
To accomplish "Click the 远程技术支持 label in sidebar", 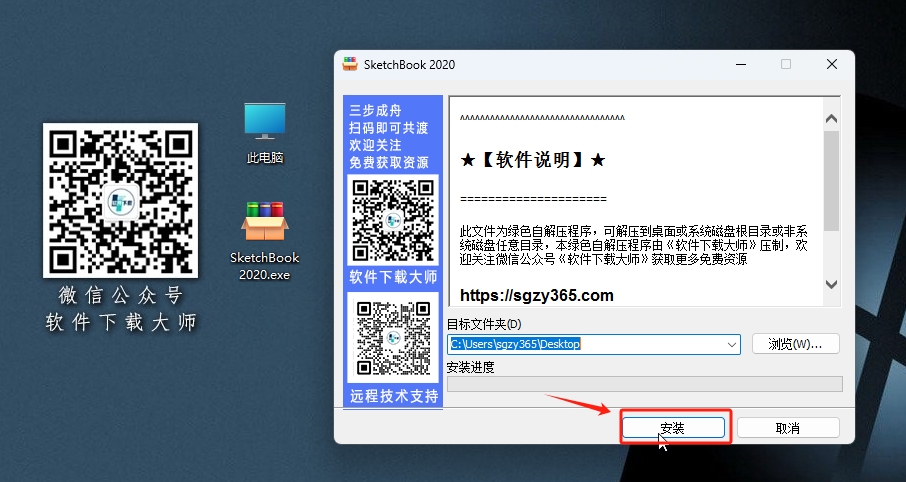I will (x=393, y=396).
